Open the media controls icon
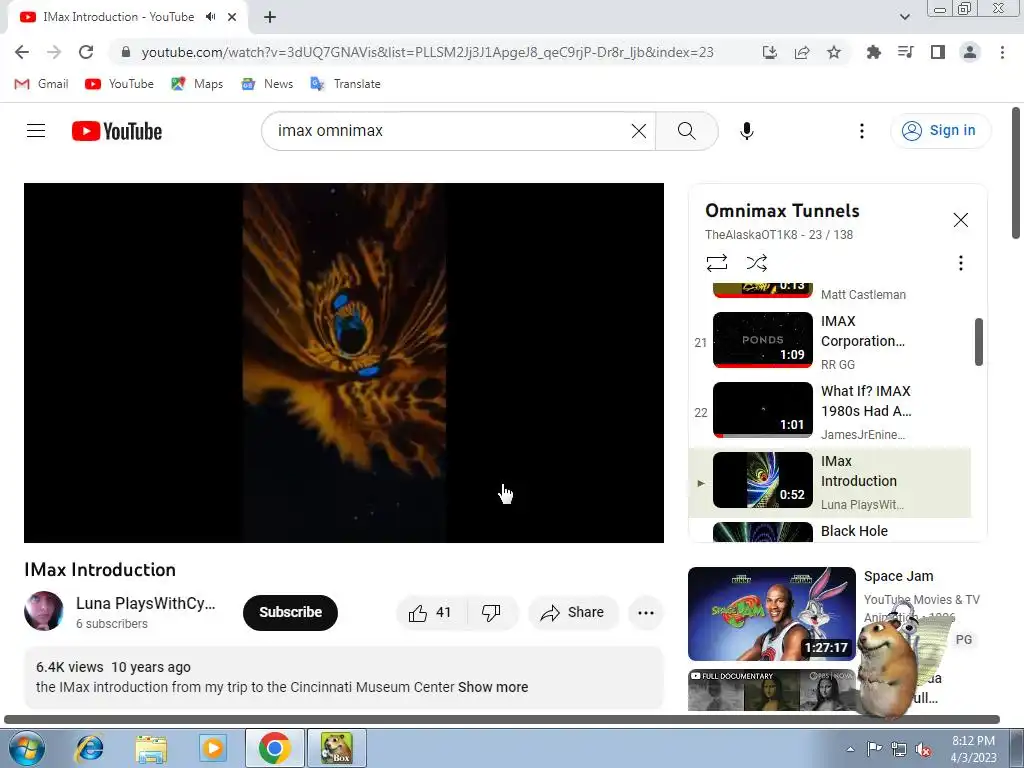 click(x=905, y=52)
